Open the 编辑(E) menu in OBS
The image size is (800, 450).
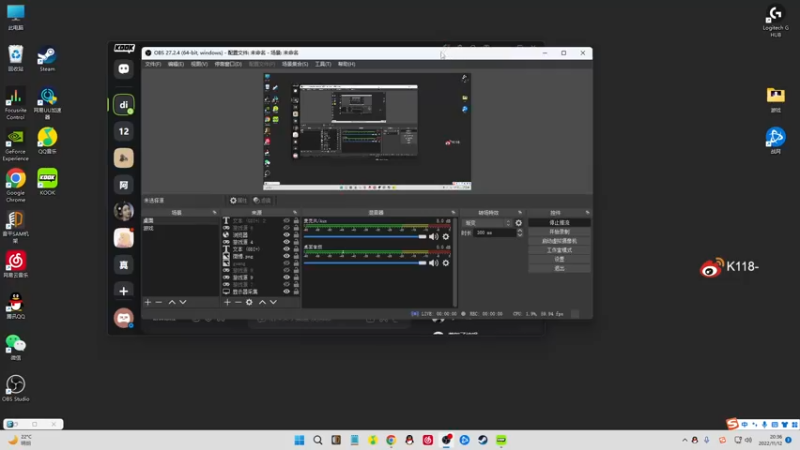pyautogui.click(x=176, y=64)
